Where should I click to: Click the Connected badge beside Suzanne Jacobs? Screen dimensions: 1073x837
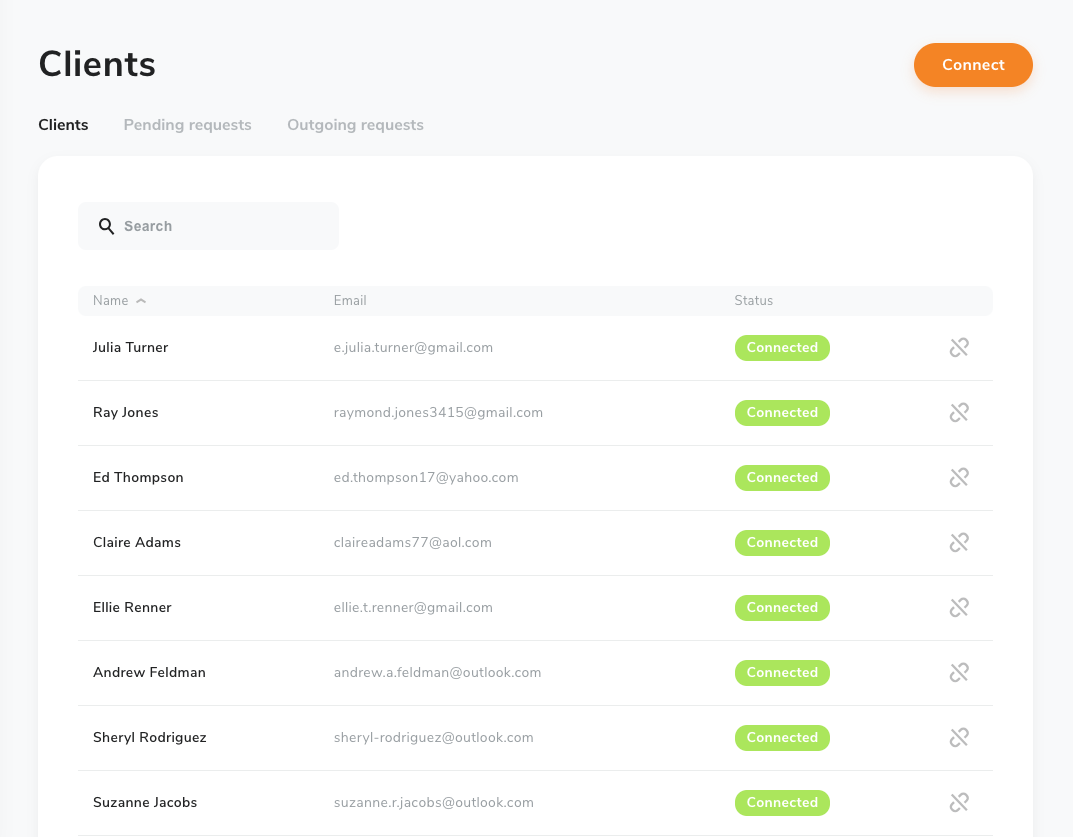point(782,802)
